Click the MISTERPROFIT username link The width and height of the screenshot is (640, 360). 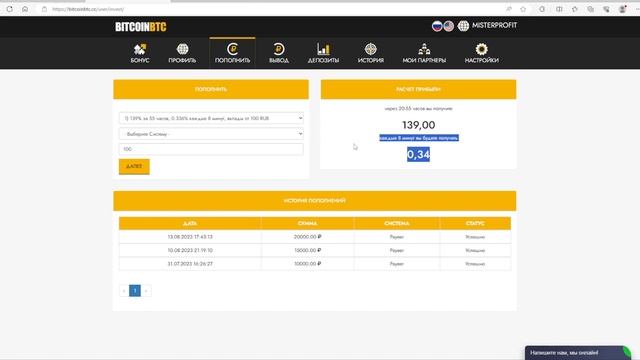494,25
